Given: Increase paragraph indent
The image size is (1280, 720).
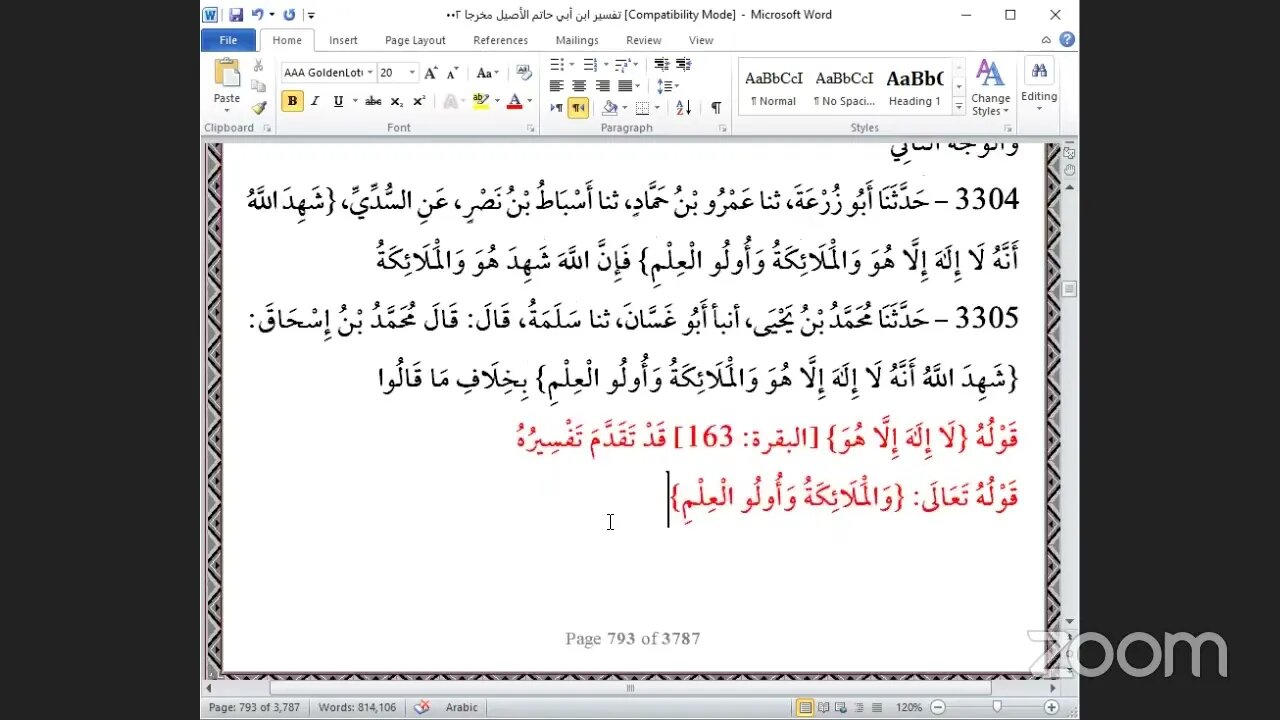Looking at the screenshot, I should 684,65.
